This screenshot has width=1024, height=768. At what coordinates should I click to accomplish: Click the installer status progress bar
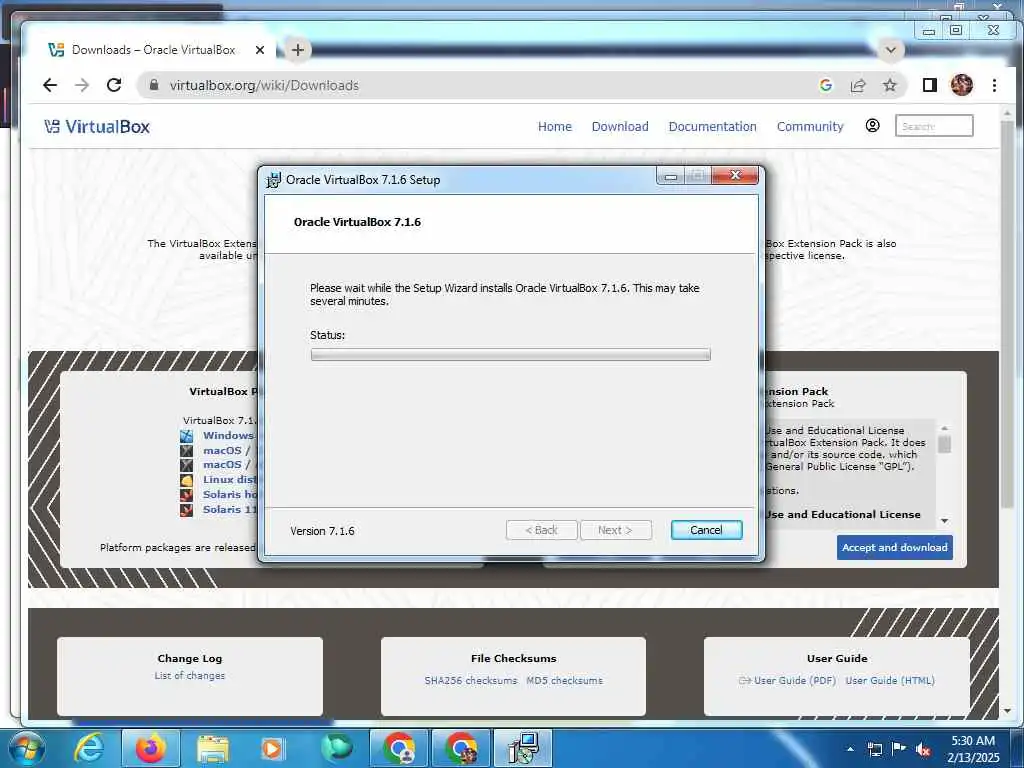tap(510, 355)
